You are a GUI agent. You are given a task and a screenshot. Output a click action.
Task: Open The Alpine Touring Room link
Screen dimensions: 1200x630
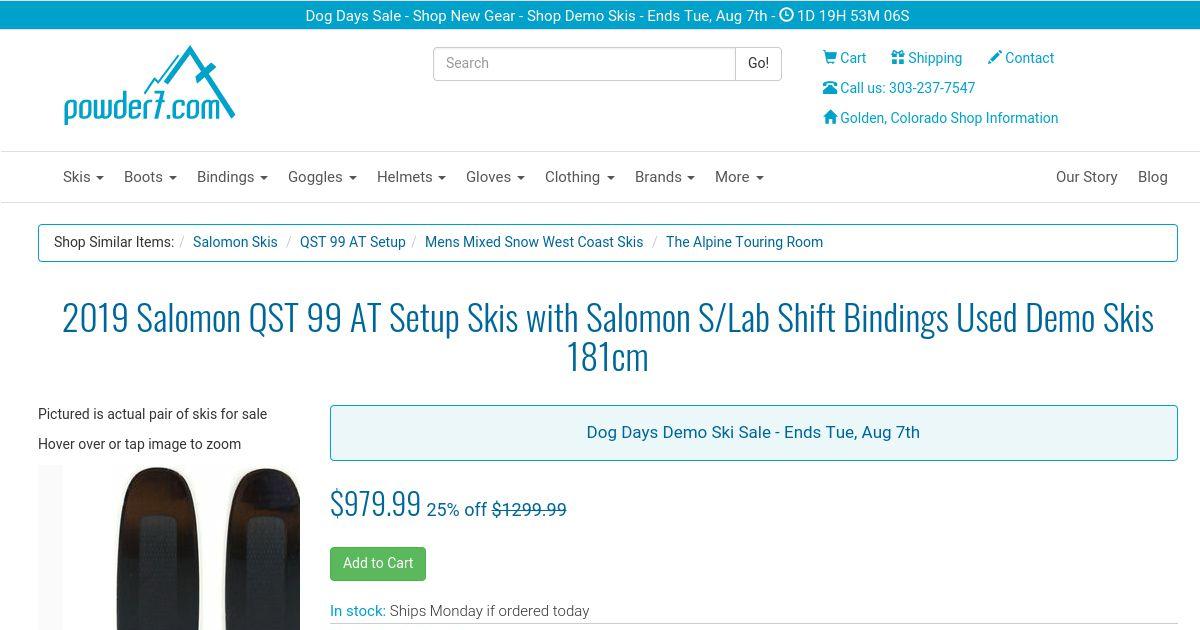point(744,242)
